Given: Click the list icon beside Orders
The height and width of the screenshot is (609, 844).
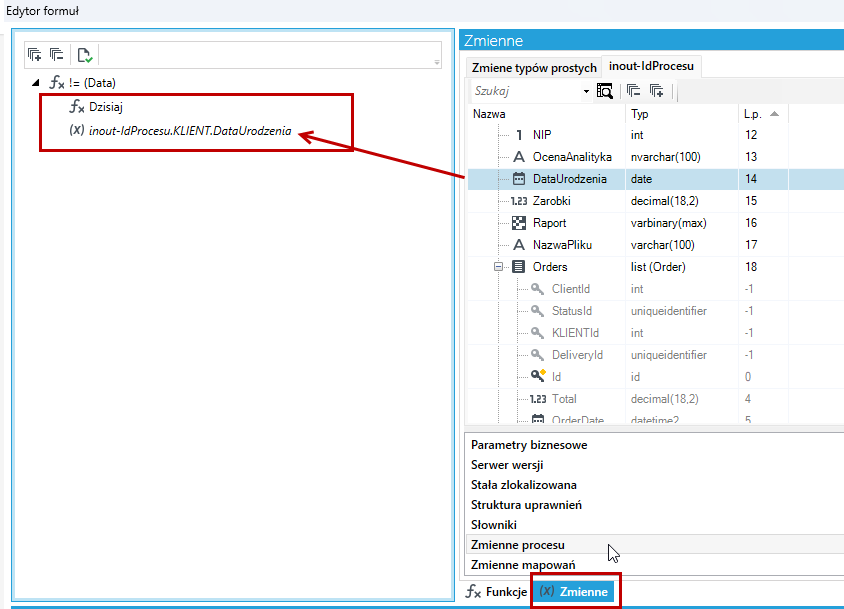Looking at the screenshot, I should tap(519, 267).
